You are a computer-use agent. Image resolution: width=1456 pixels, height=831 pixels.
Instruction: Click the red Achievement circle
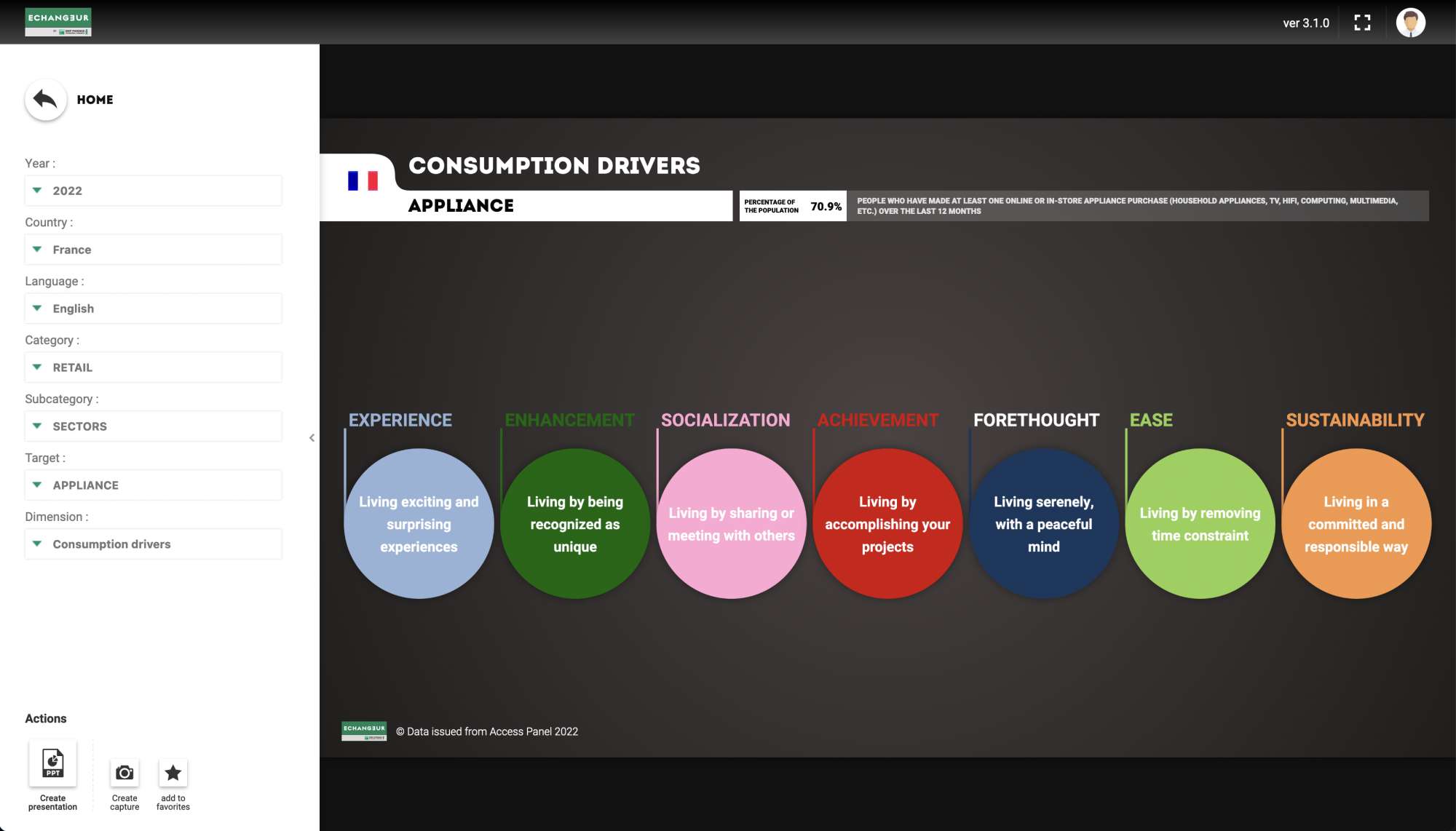click(887, 524)
